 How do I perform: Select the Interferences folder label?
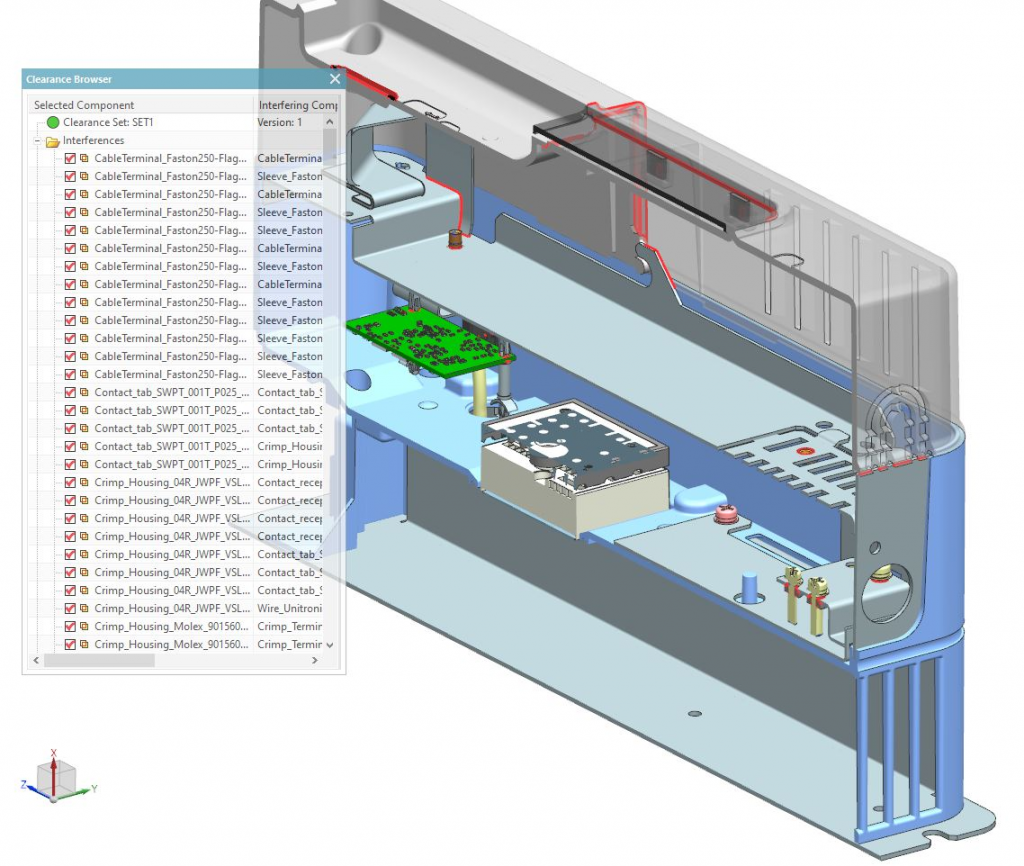tap(93, 141)
